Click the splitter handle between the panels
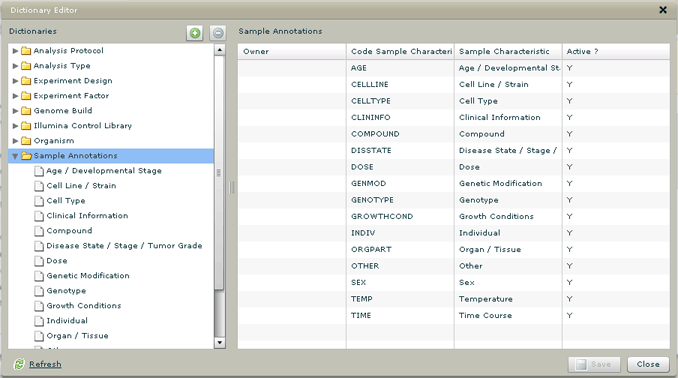The image size is (678, 378). [232, 187]
